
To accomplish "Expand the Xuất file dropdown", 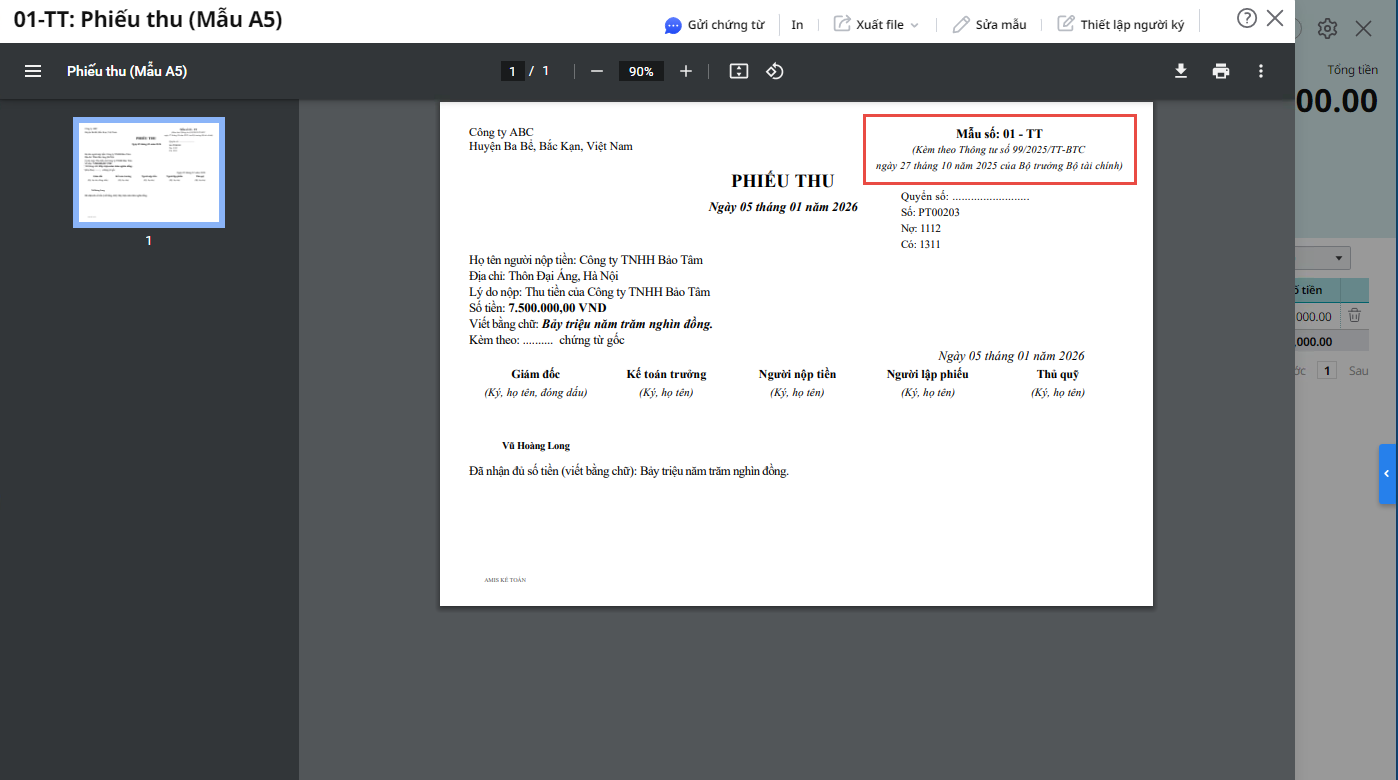I will [x=877, y=24].
